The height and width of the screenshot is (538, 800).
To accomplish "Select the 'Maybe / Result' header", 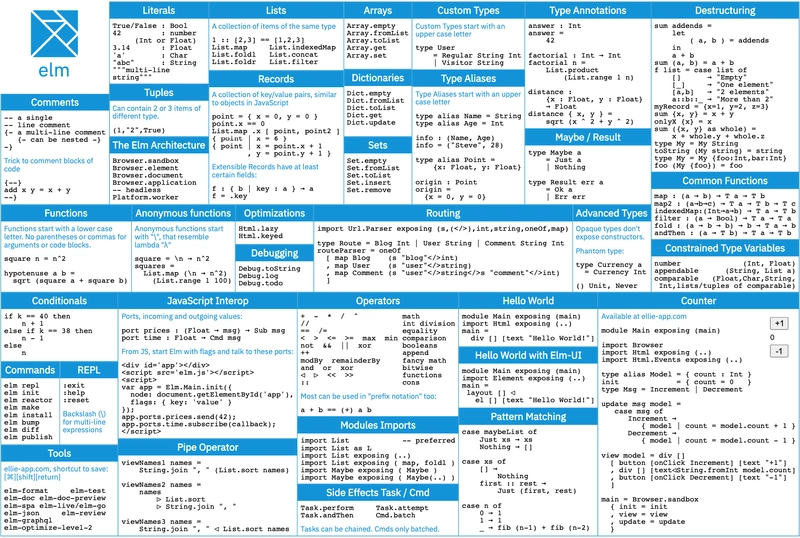I will [587, 137].
